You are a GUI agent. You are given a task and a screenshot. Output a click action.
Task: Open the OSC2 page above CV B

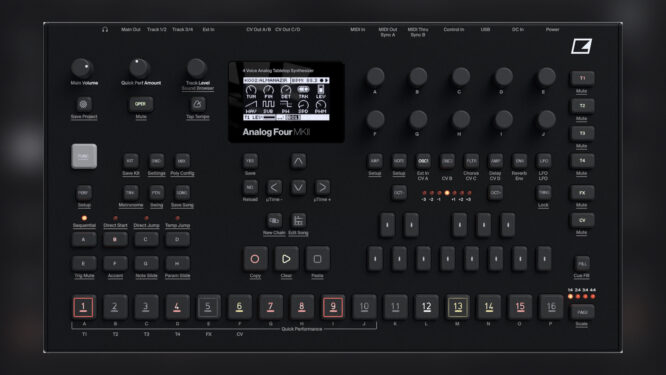point(447,161)
